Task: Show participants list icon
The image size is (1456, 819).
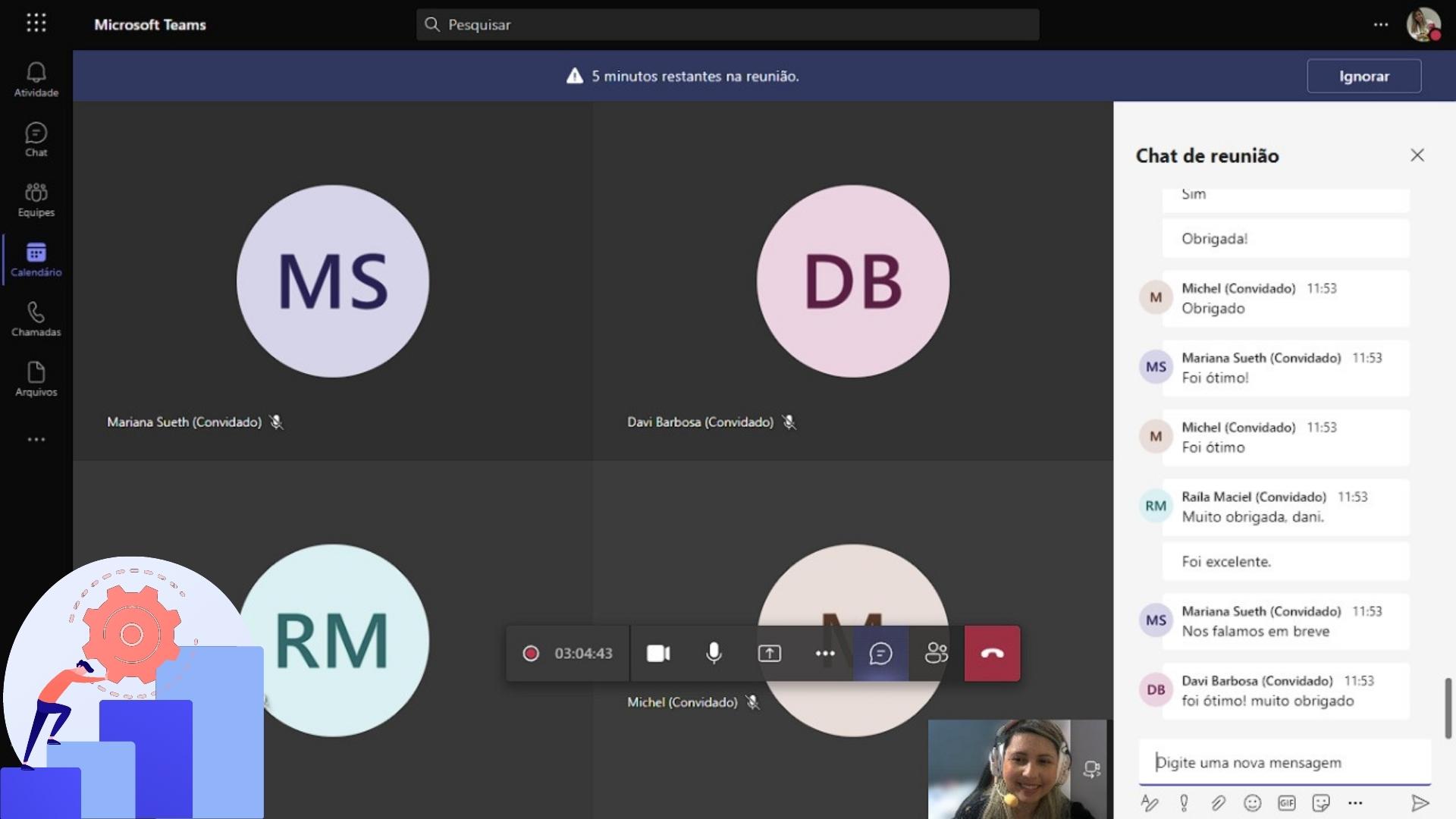Action: click(x=936, y=653)
